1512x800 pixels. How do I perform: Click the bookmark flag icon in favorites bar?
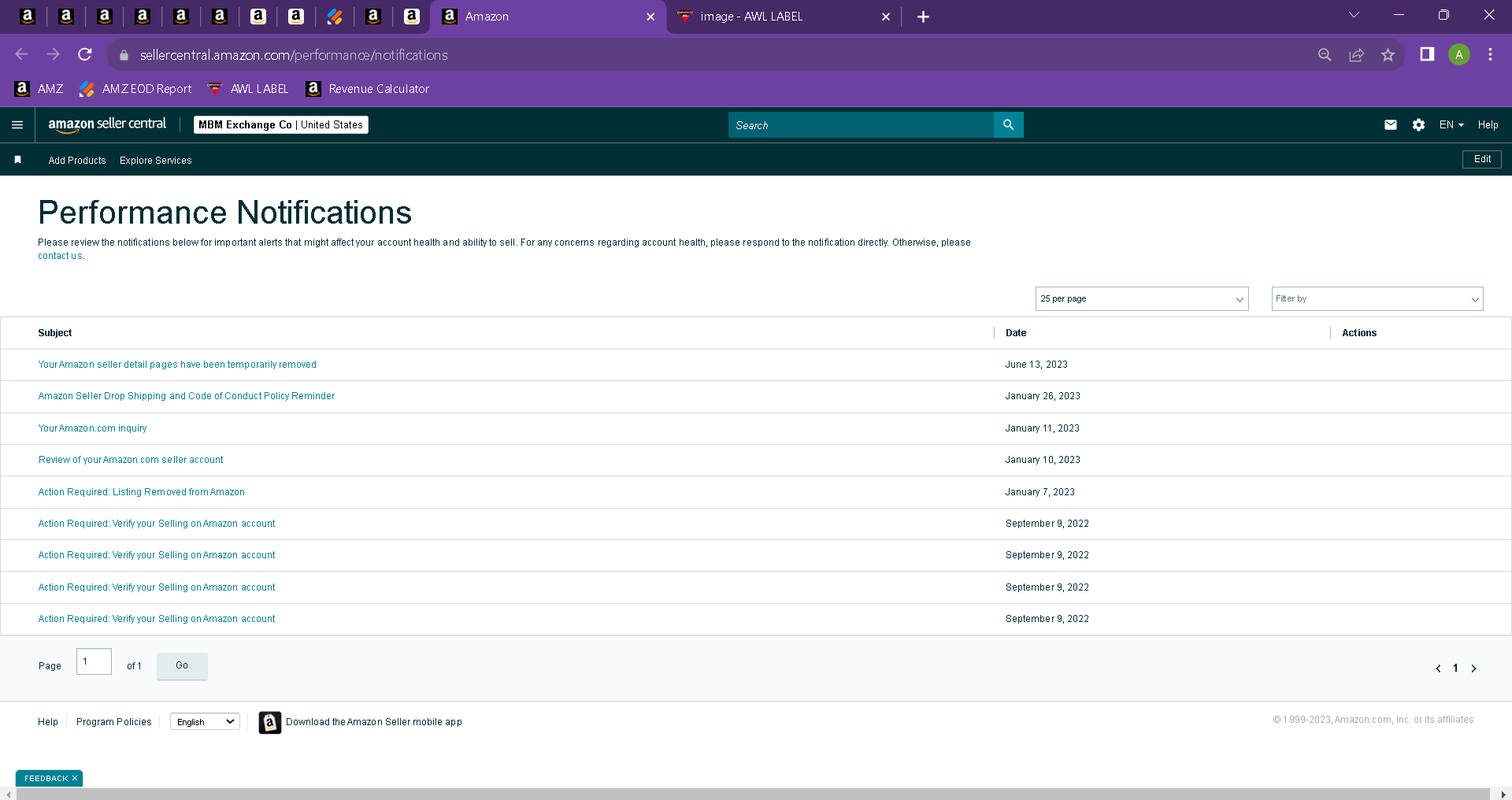17,160
